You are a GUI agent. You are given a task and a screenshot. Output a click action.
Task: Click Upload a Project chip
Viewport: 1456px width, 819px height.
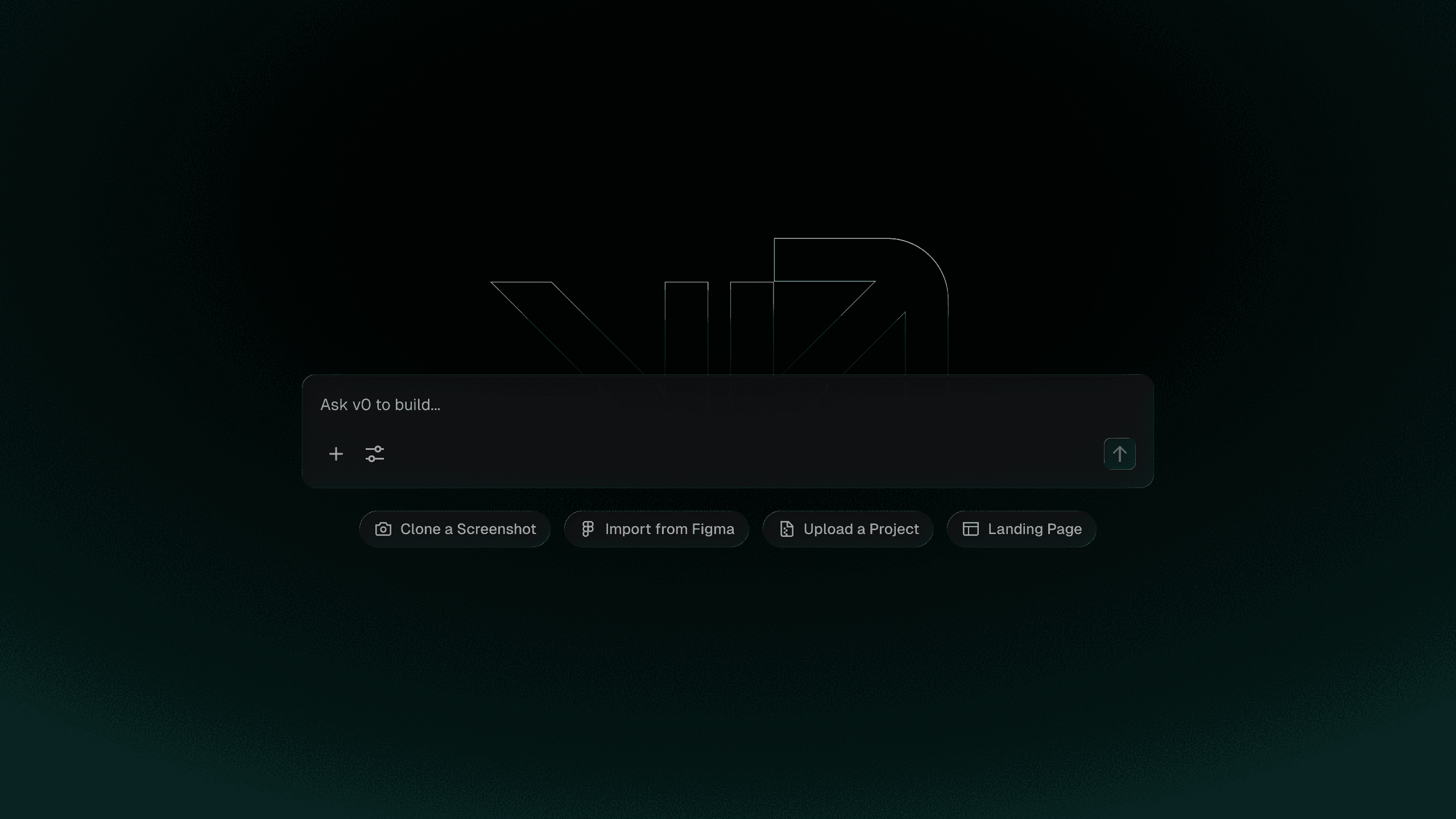pyautogui.click(x=848, y=529)
